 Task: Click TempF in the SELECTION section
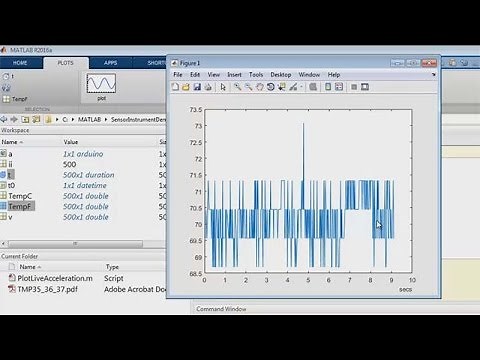click(15, 99)
